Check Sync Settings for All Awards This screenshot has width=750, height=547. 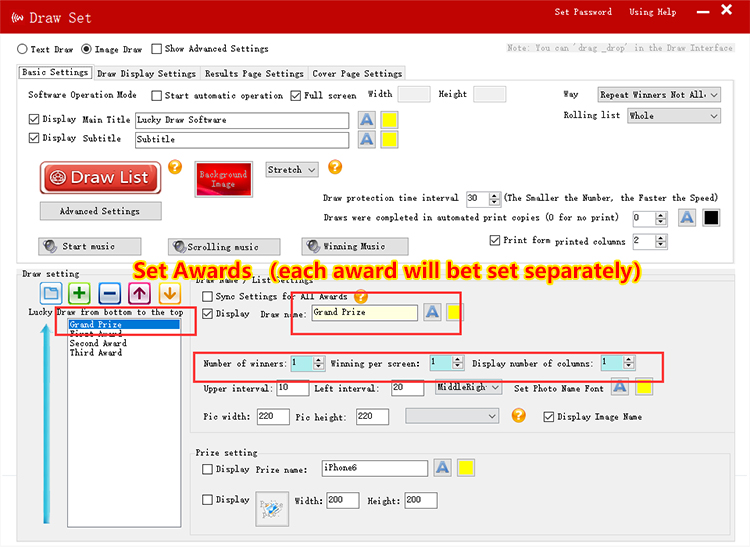pyautogui.click(x=208, y=297)
